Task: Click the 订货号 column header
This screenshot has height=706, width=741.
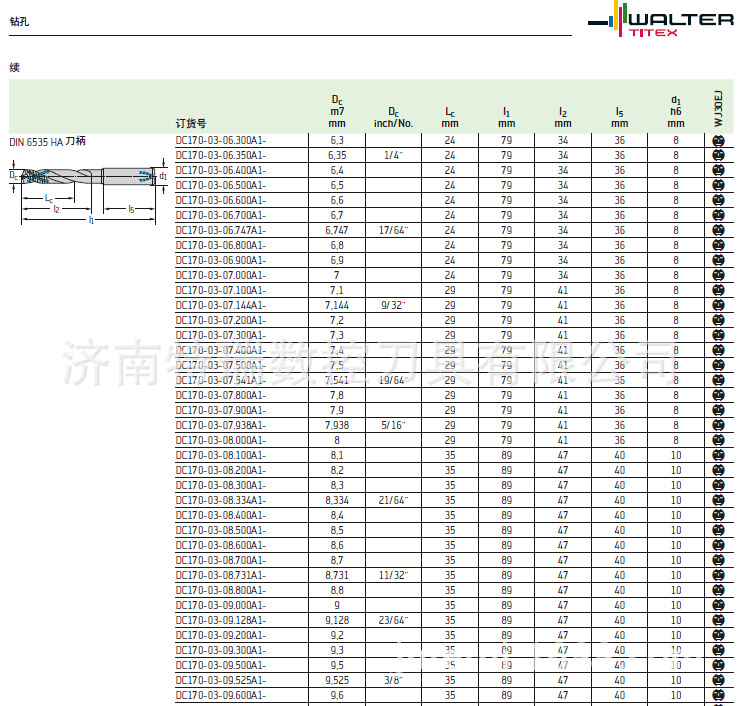Action: click(191, 123)
